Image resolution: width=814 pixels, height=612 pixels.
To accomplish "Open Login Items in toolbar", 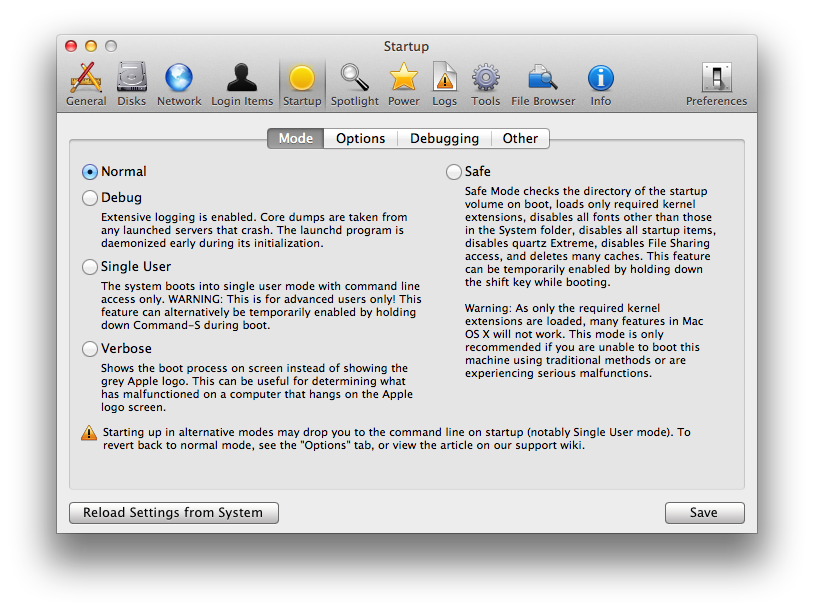I will (242, 78).
